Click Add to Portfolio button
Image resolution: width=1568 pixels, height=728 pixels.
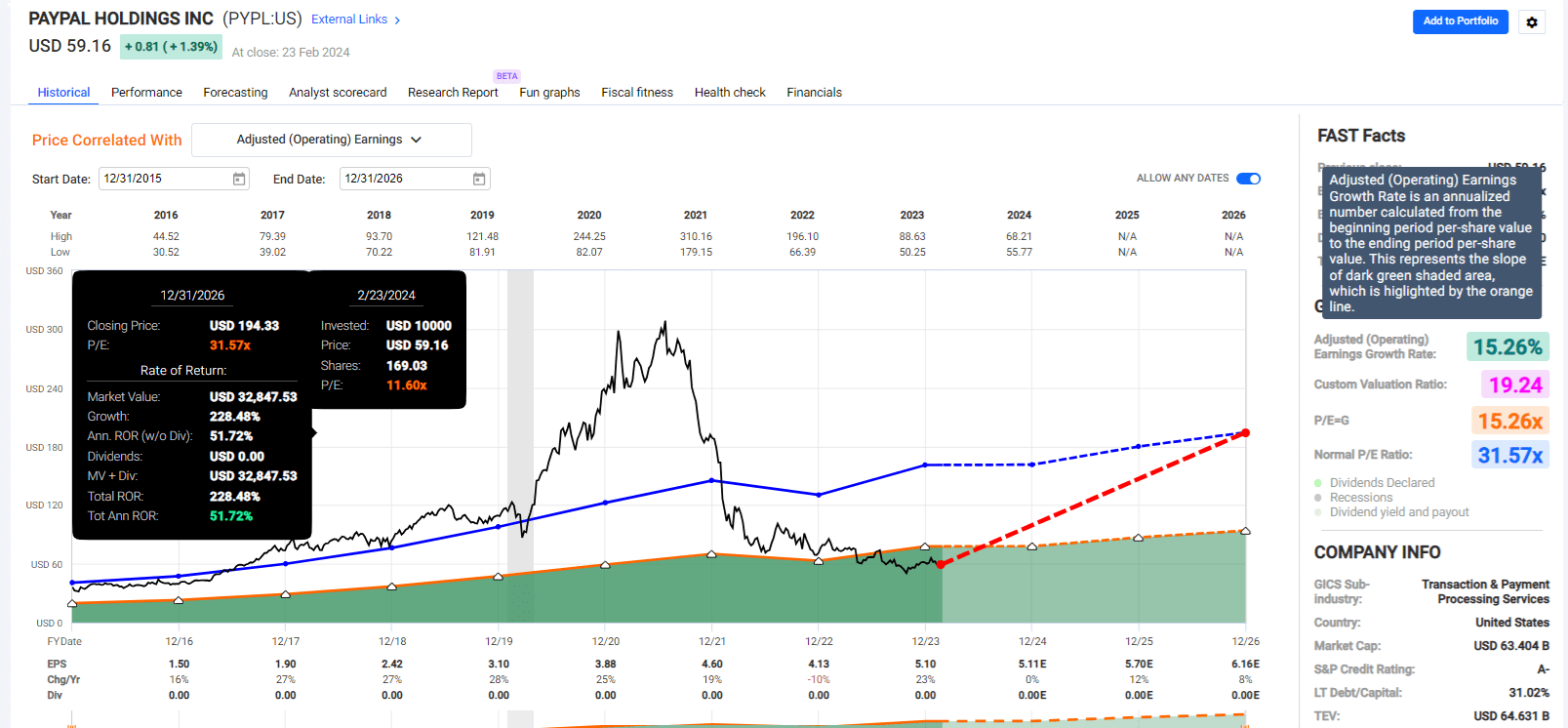tap(1460, 21)
